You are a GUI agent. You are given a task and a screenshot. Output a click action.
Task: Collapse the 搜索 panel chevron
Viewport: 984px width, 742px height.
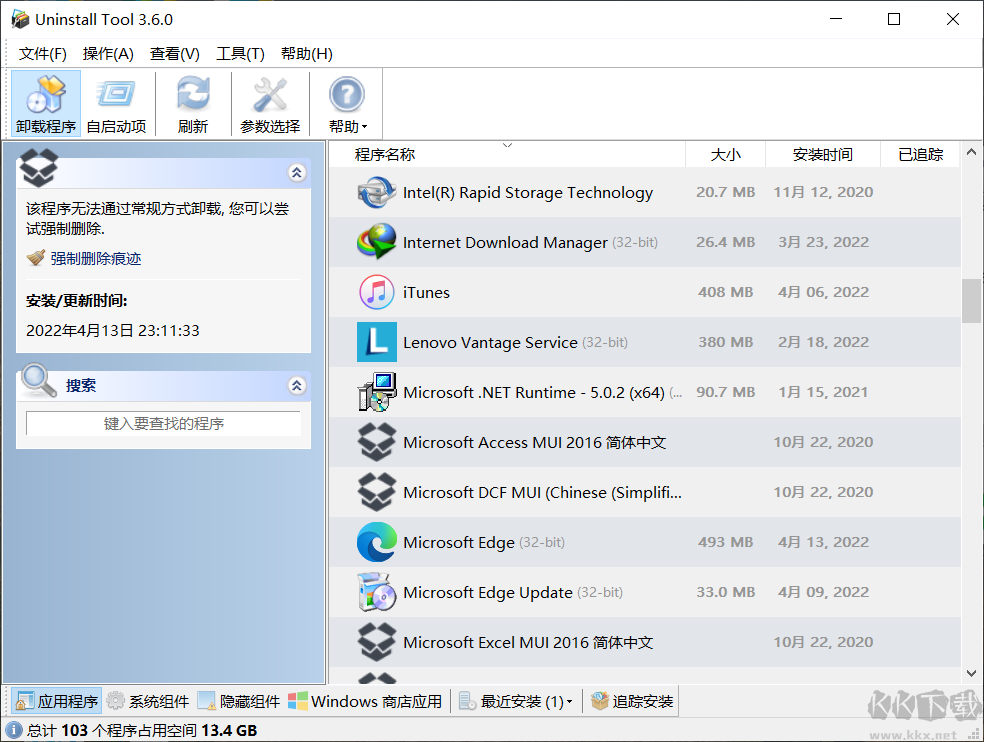click(x=297, y=385)
